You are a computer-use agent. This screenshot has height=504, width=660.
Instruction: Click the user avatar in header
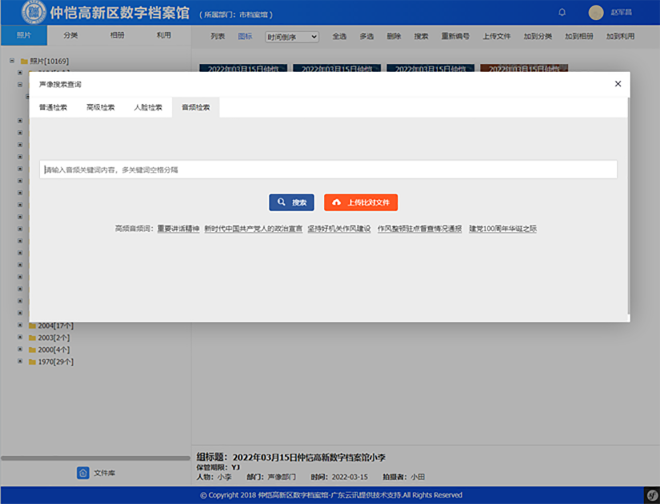[597, 12]
